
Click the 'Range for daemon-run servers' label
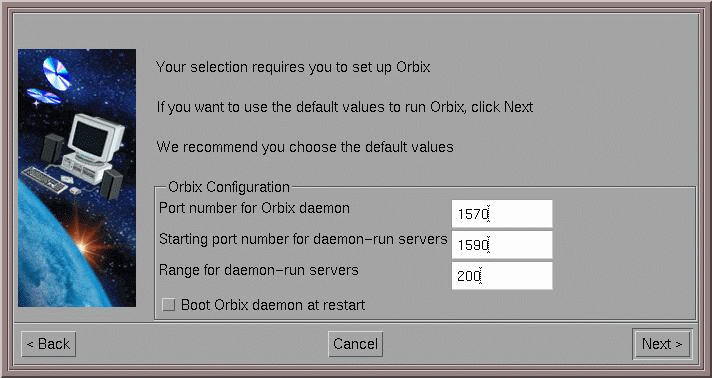[x=258, y=270]
